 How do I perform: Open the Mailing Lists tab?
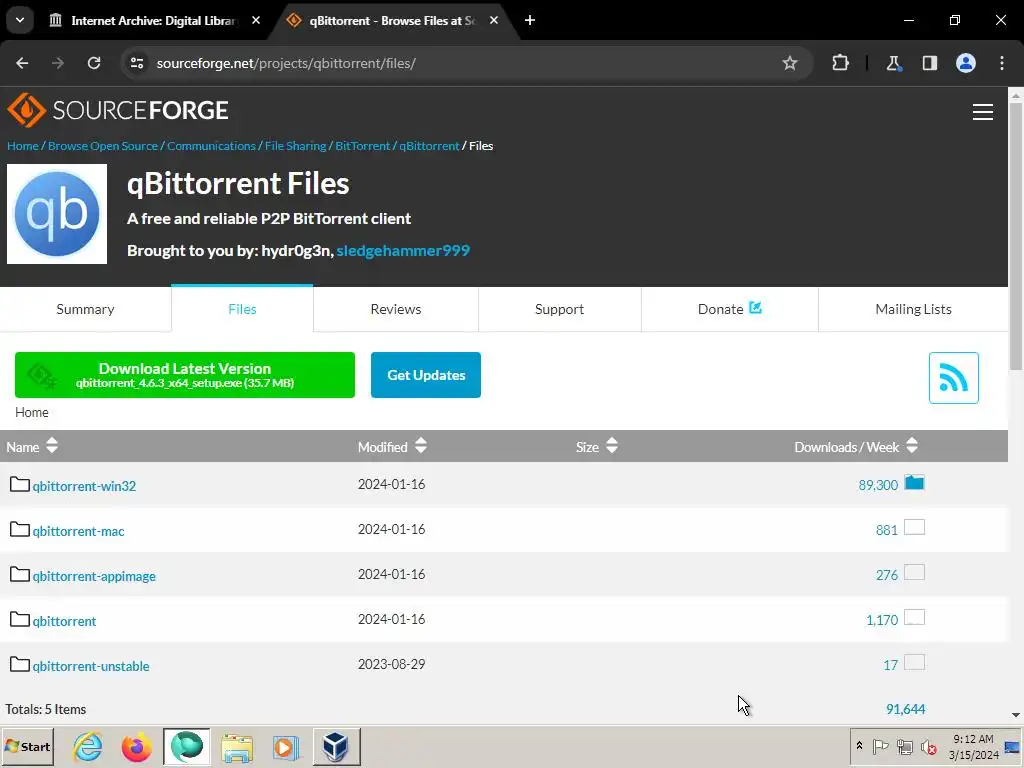913,309
